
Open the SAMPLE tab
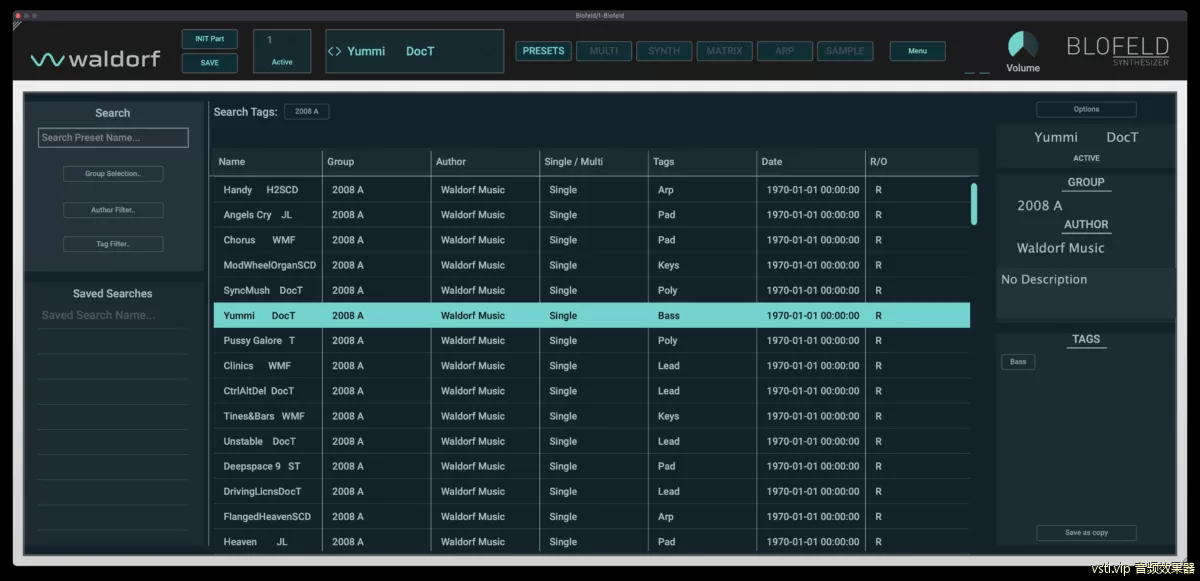pos(845,51)
